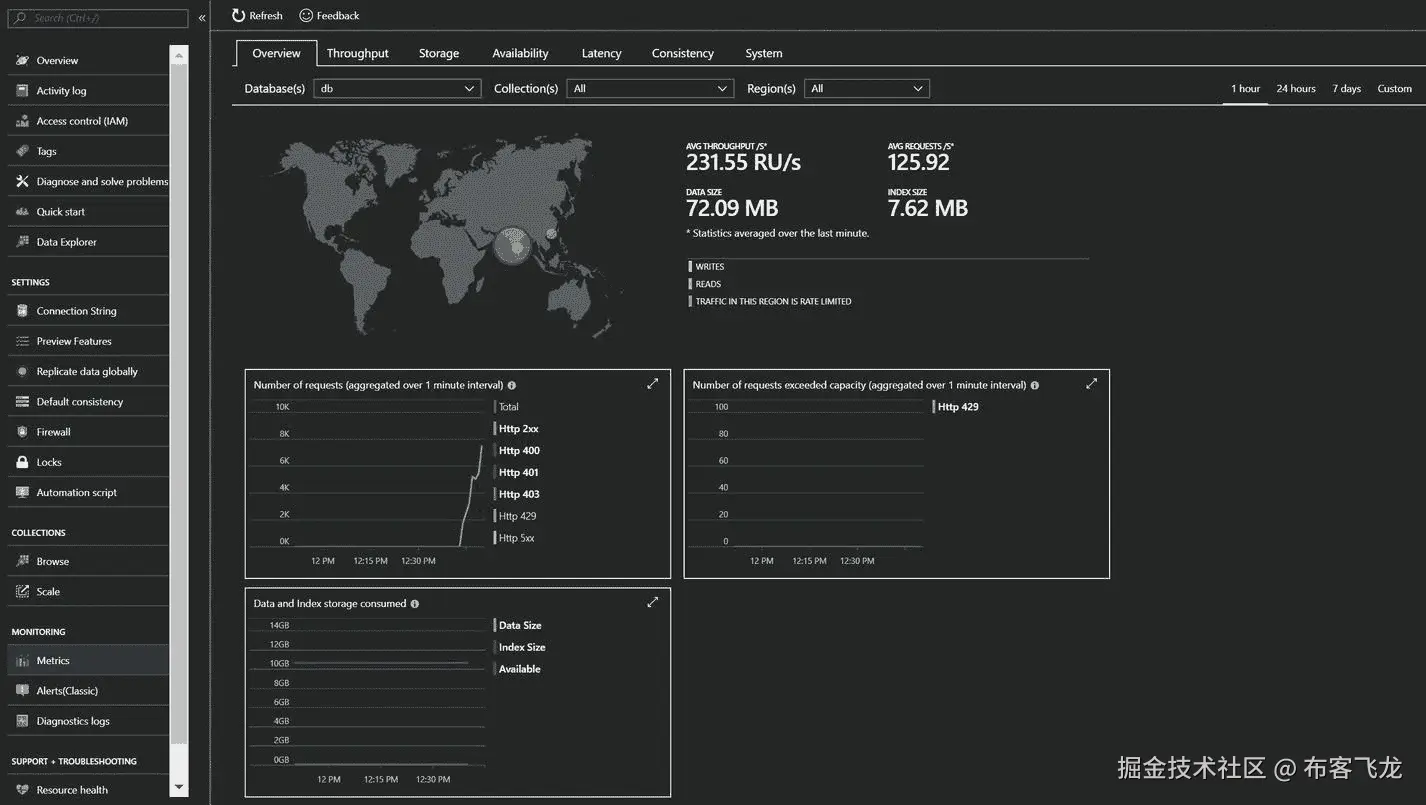Toggle the Data Size legend series
1426x805 pixels.
(x=519, y=625)
